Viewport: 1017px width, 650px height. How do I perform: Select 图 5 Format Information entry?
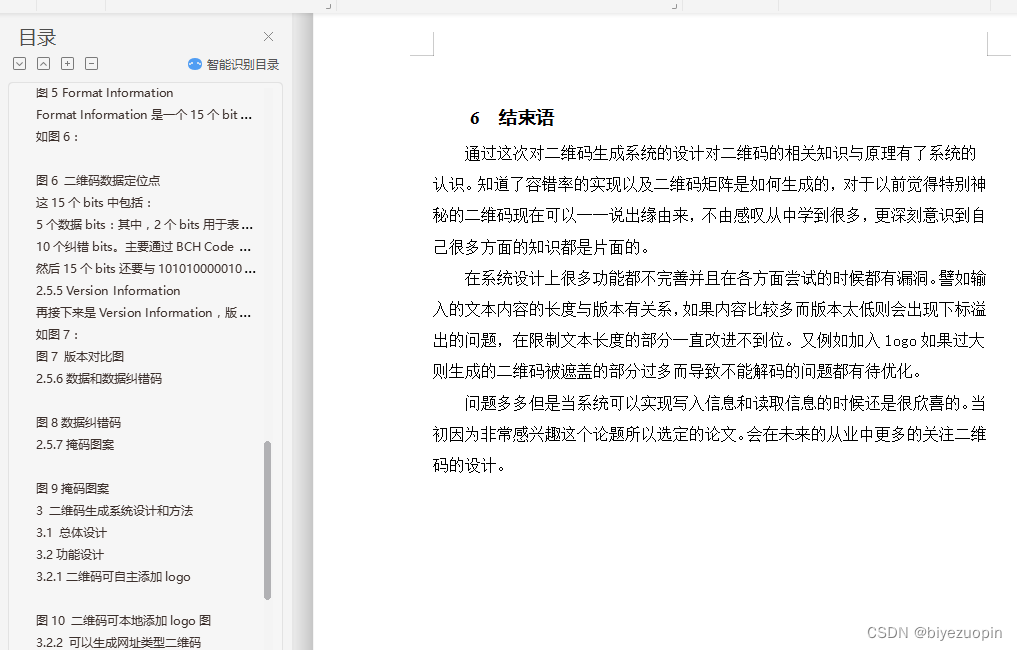[x=104, y=92]
